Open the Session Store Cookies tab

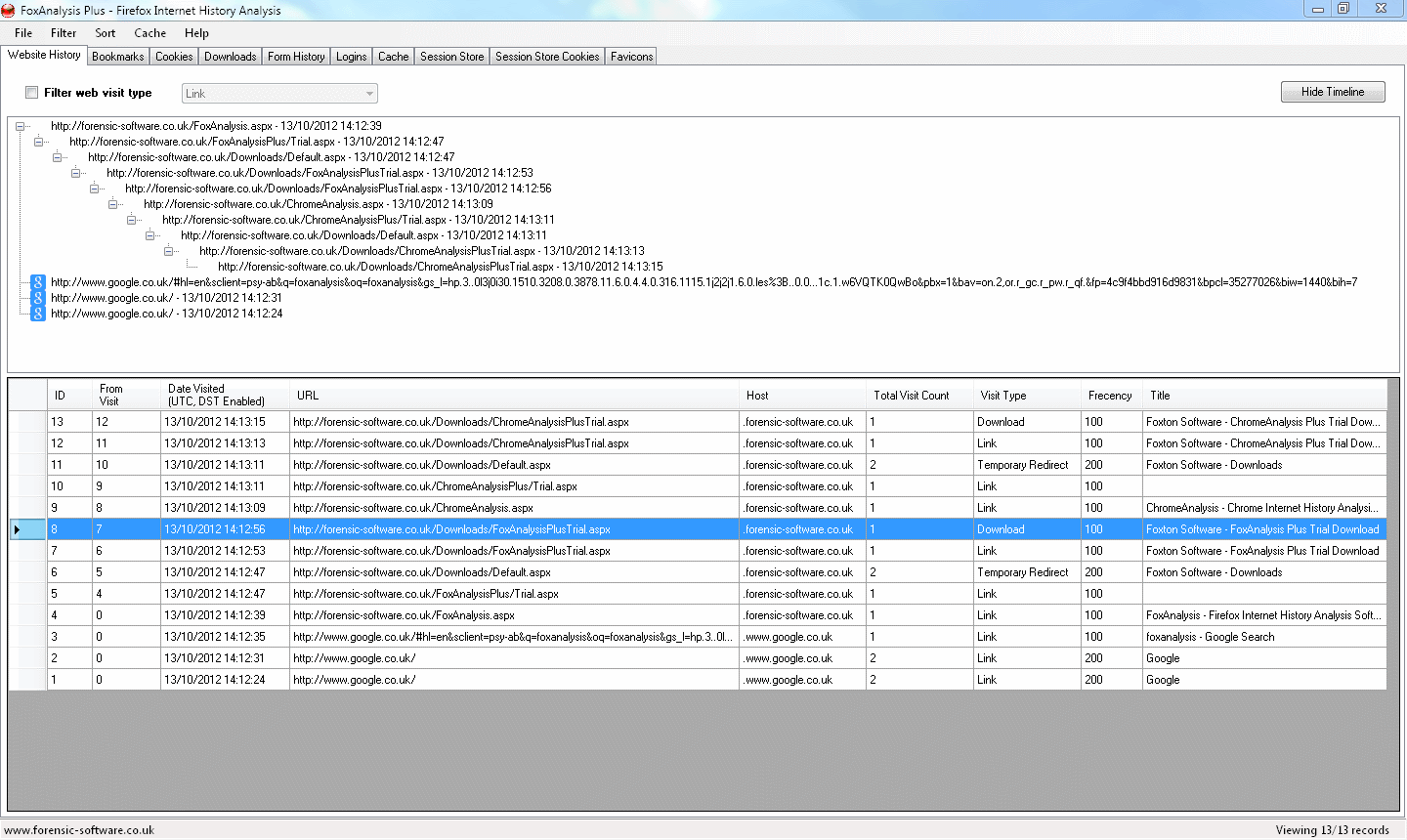click(x=547, y=57)
